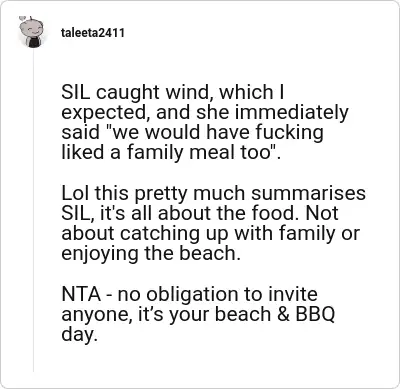Image resolution: width=400 pixels, height=389 pixels.
Task: Click the word "immediately" in the first paragraph
Action: click(292, 113)
